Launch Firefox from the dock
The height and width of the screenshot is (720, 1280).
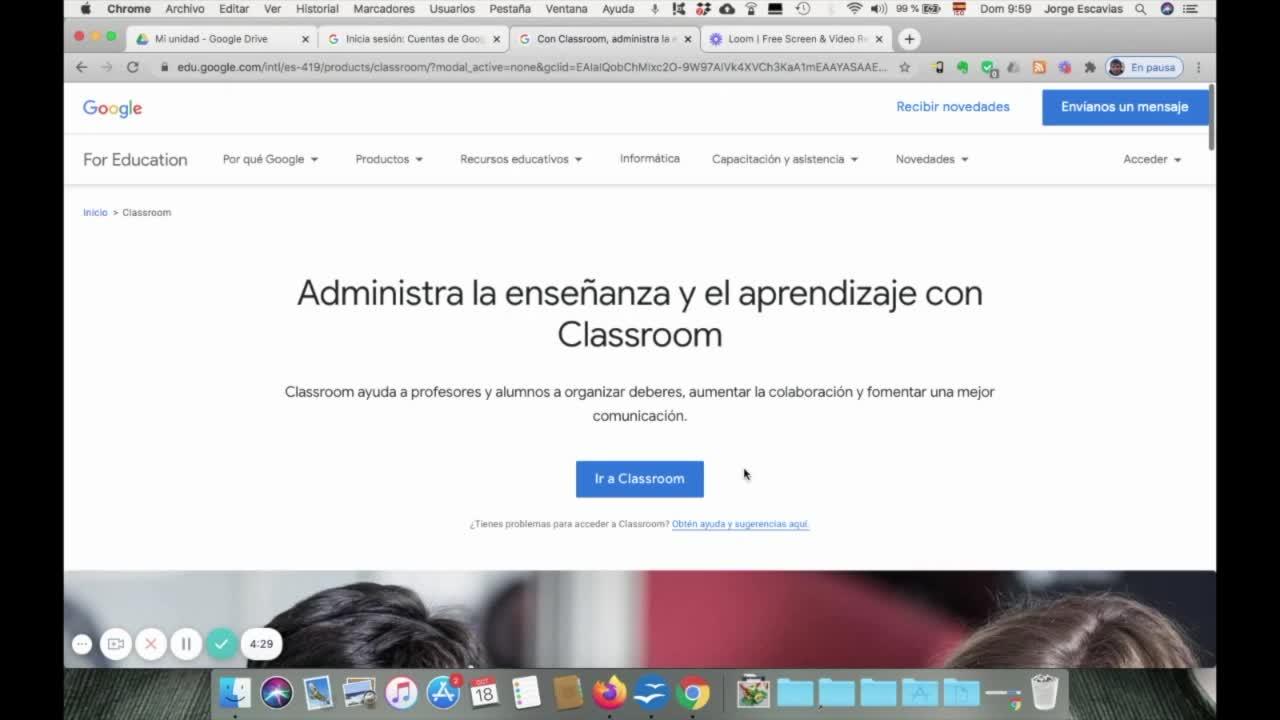(609, 692)
